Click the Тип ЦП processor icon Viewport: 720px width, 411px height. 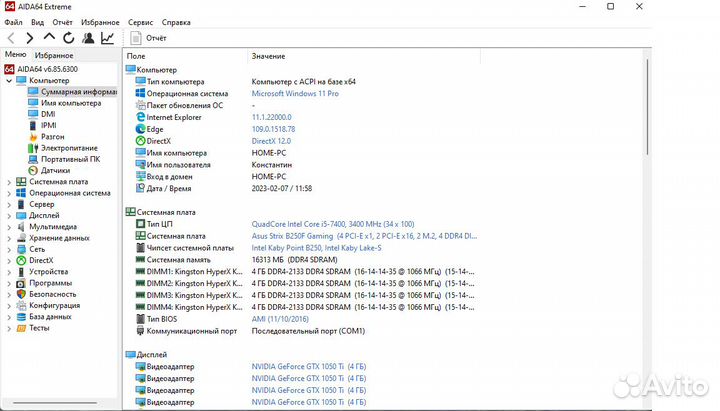pos(141,224)
